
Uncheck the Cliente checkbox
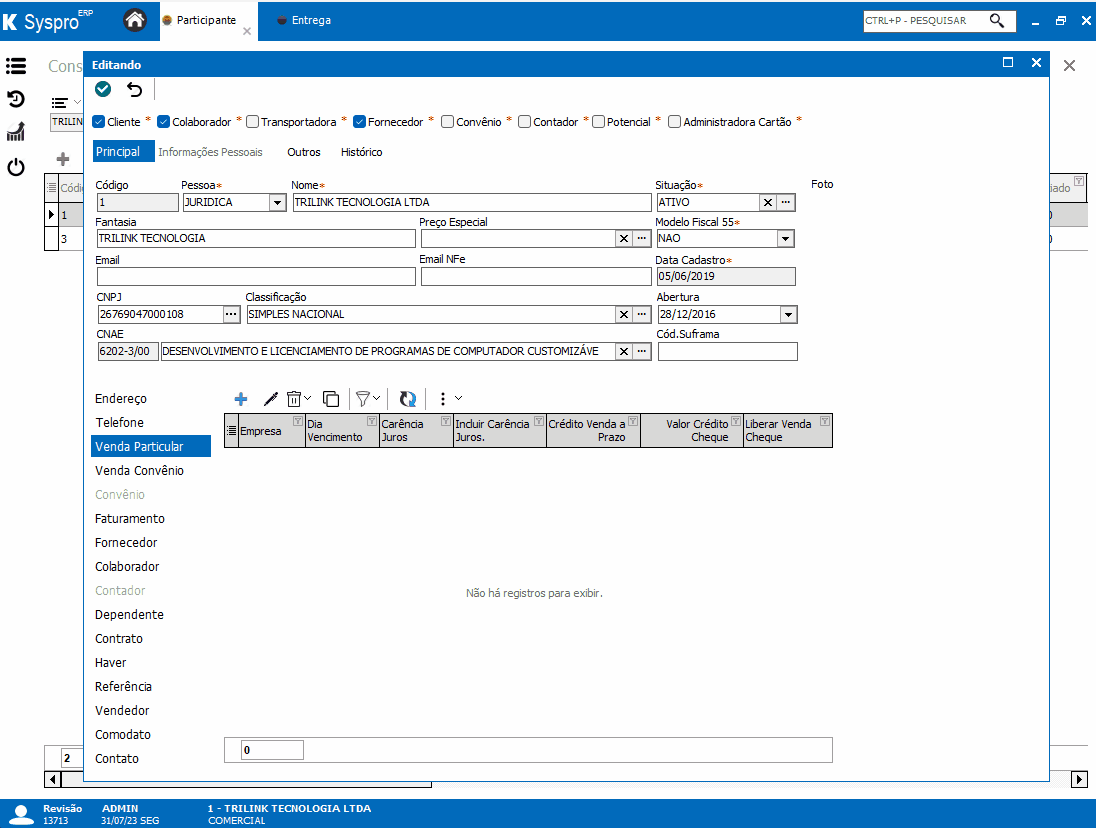[x=98, y=122]
